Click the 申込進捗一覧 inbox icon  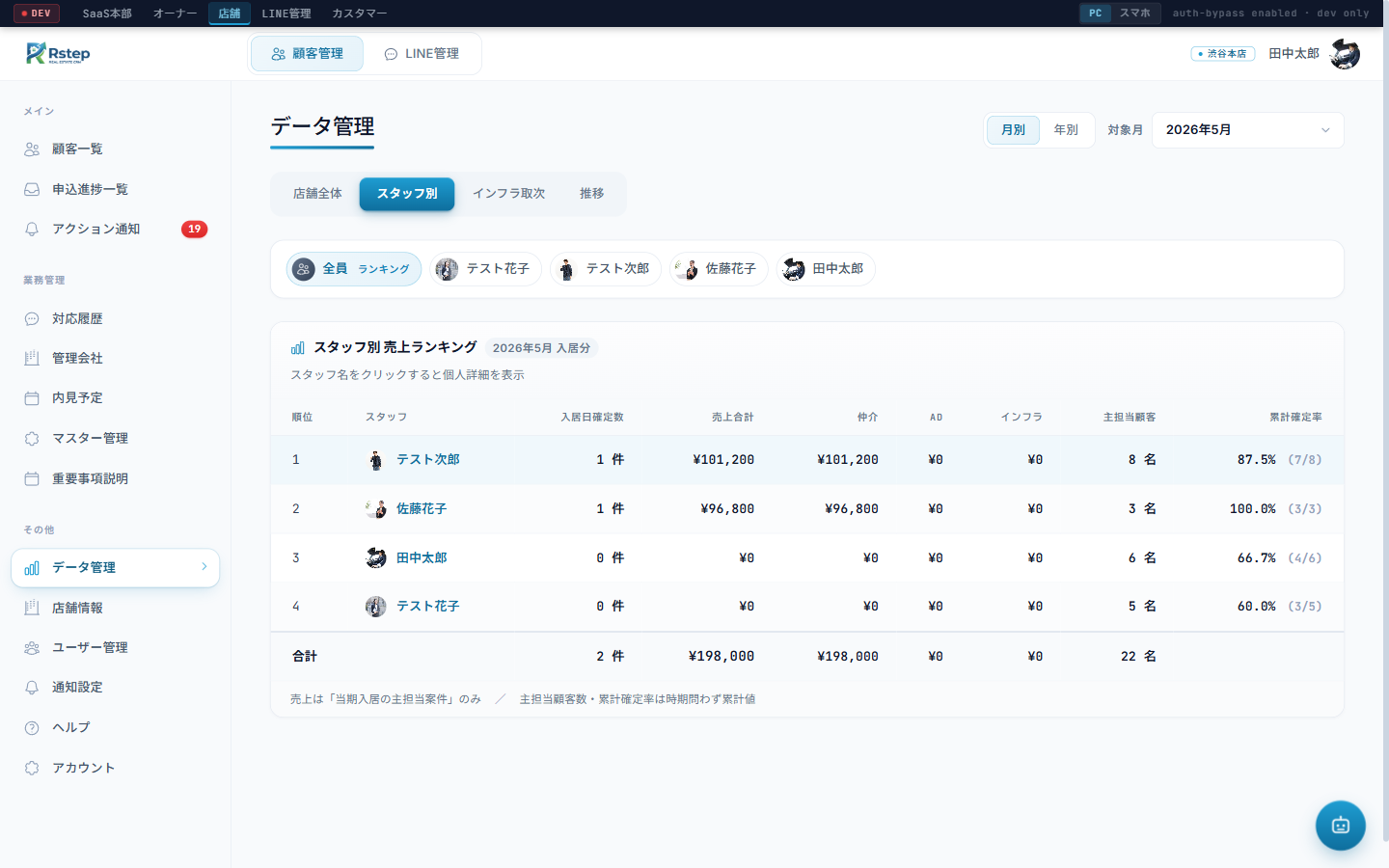pyautogui.click(x=32, y=190)
